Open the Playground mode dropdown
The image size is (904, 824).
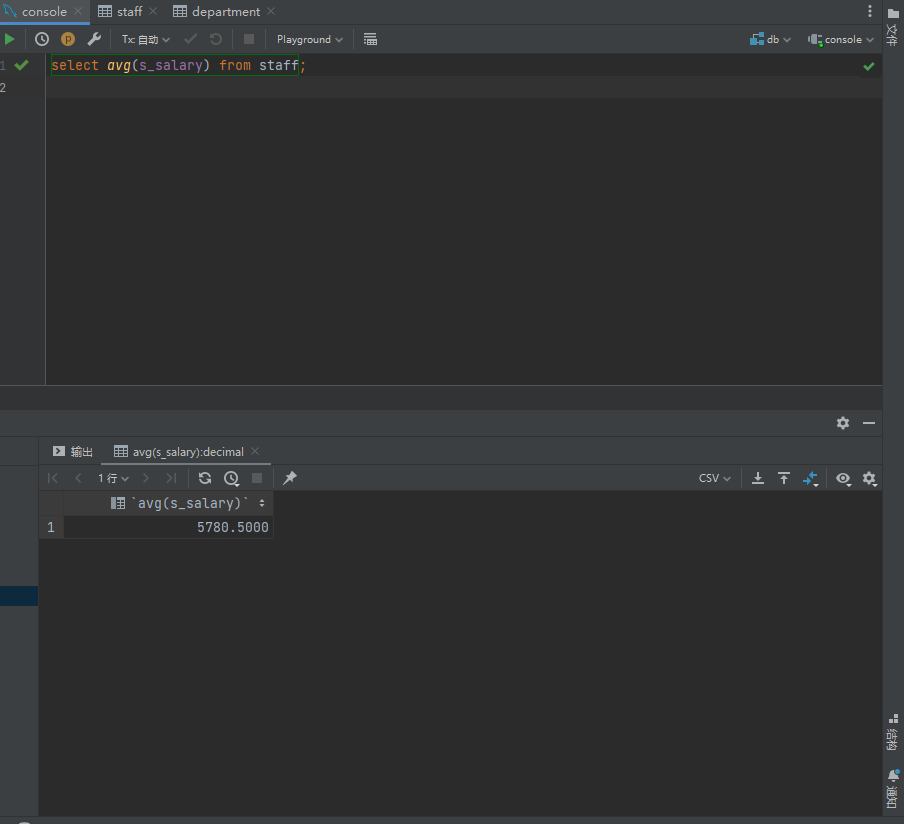pos(310,39)
